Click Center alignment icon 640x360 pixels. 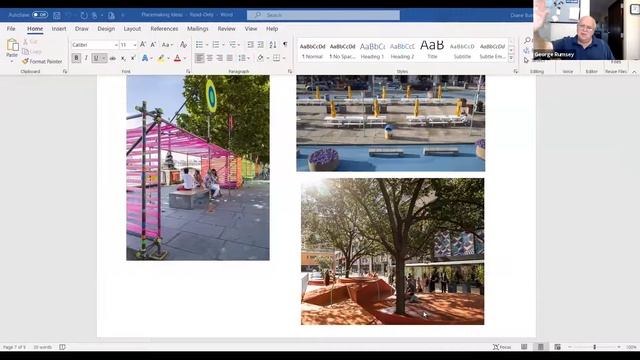209,58
